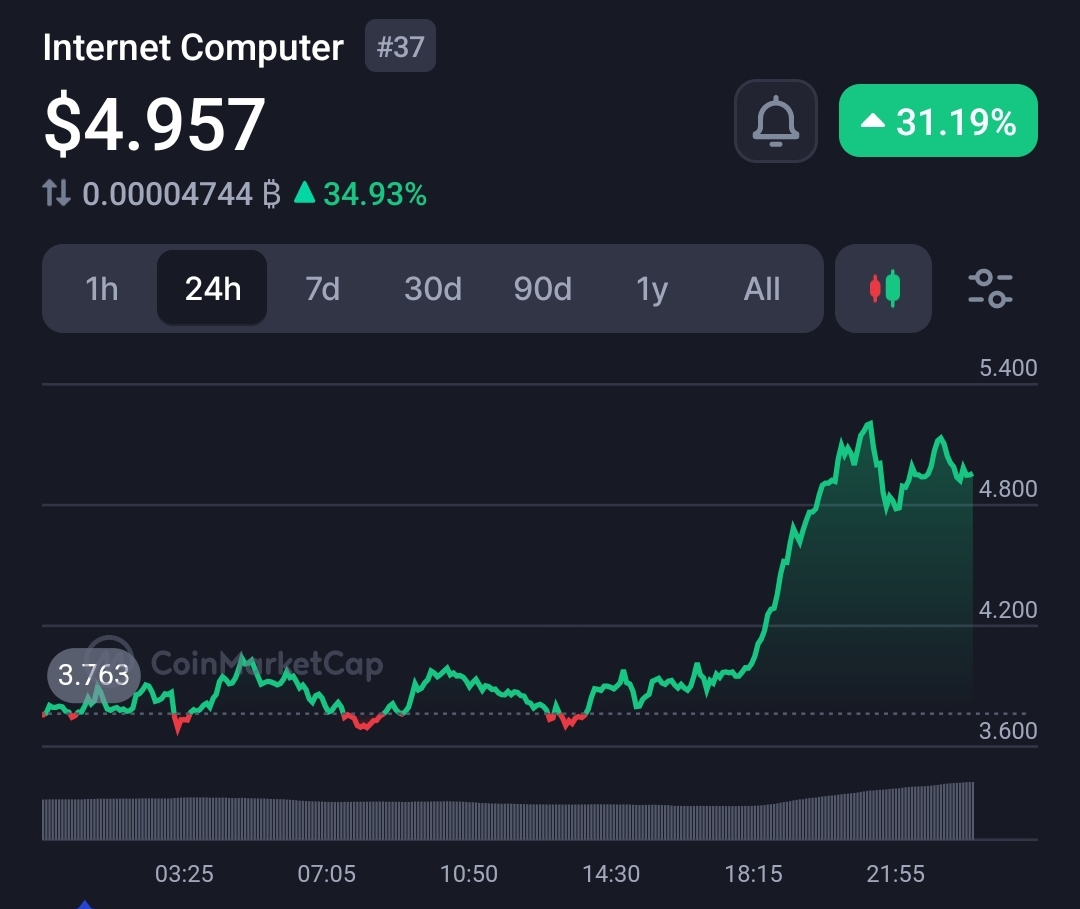Tap the 10:50 time axis label
Screen dimensions: 1080x909
pos(468,874)
